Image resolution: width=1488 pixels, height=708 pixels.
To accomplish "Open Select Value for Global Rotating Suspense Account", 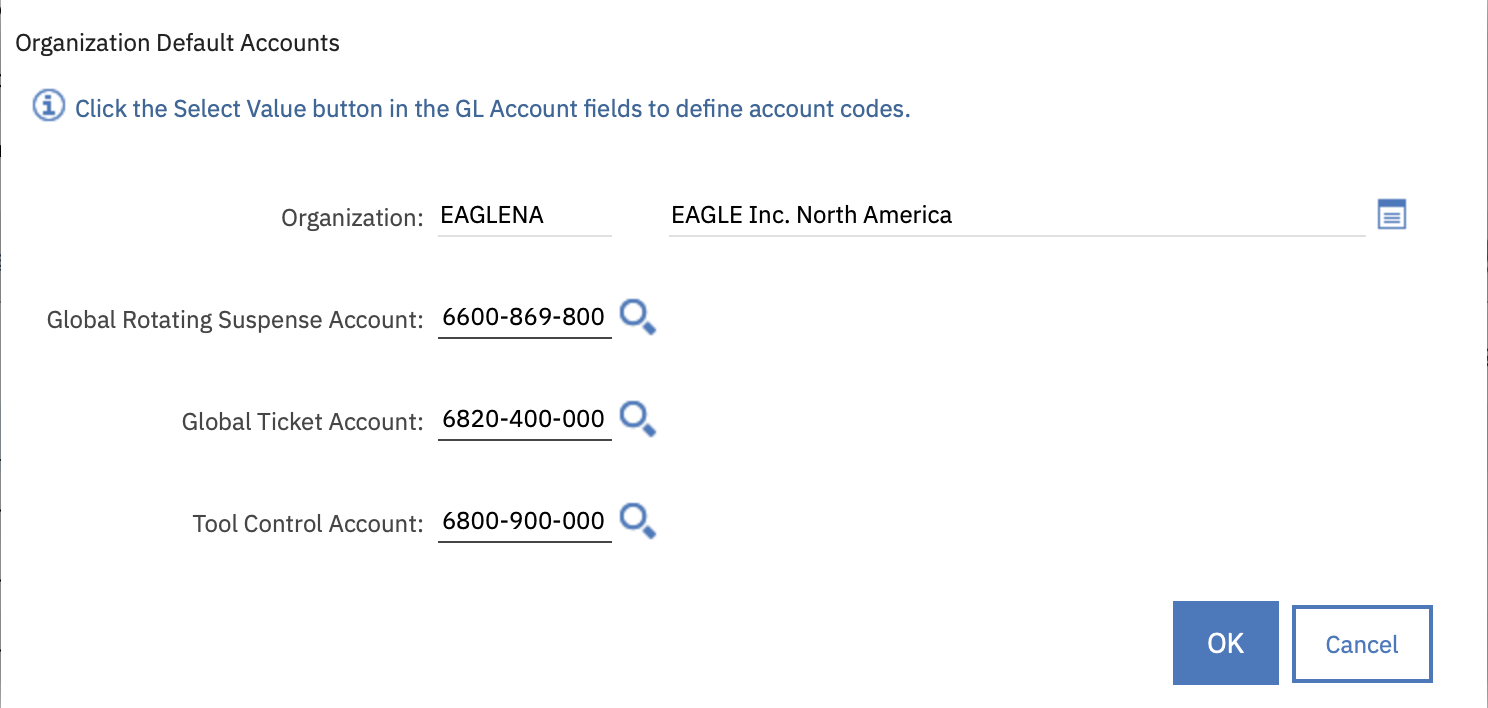I will point(637,317).
